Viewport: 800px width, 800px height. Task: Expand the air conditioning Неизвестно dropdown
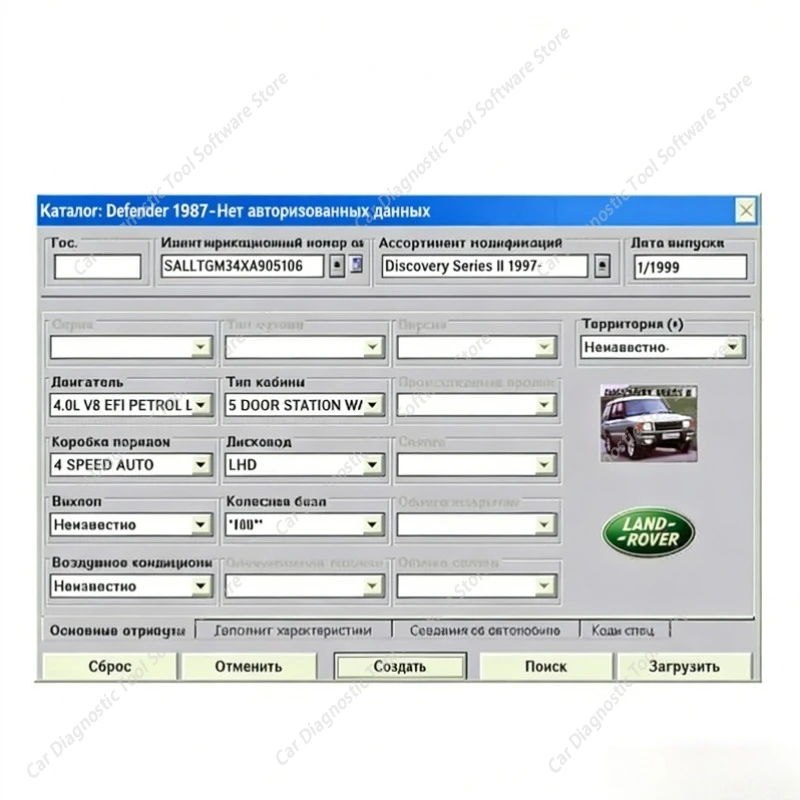pyautogui.click(x=201, y=586)
